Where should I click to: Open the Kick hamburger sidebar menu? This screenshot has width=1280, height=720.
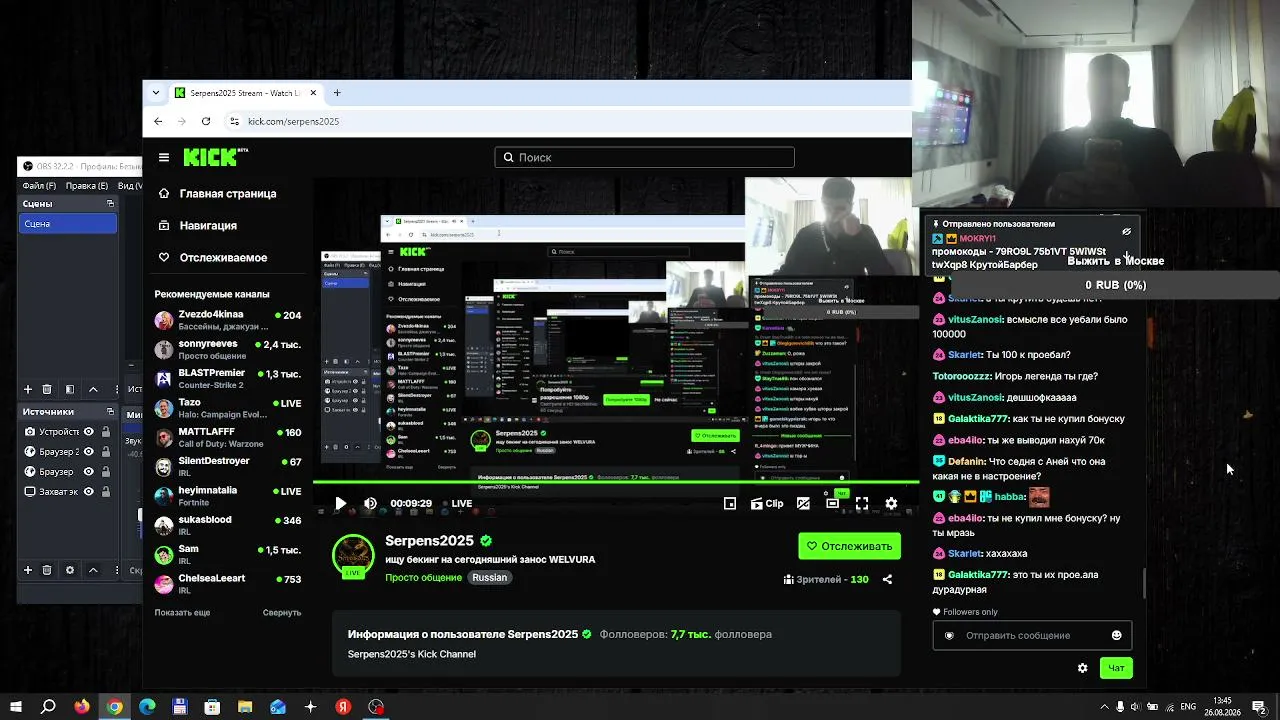point(164,157)
